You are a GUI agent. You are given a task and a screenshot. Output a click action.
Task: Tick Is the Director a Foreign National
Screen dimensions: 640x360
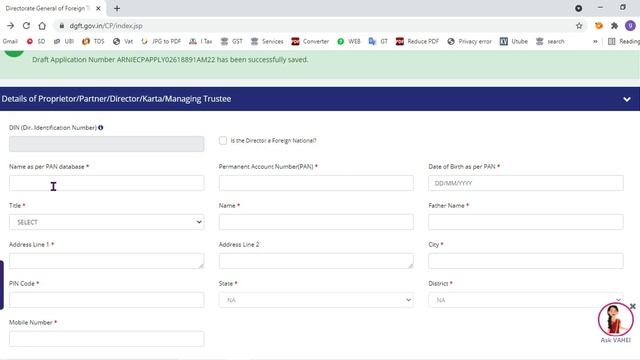tap(223, 140)
